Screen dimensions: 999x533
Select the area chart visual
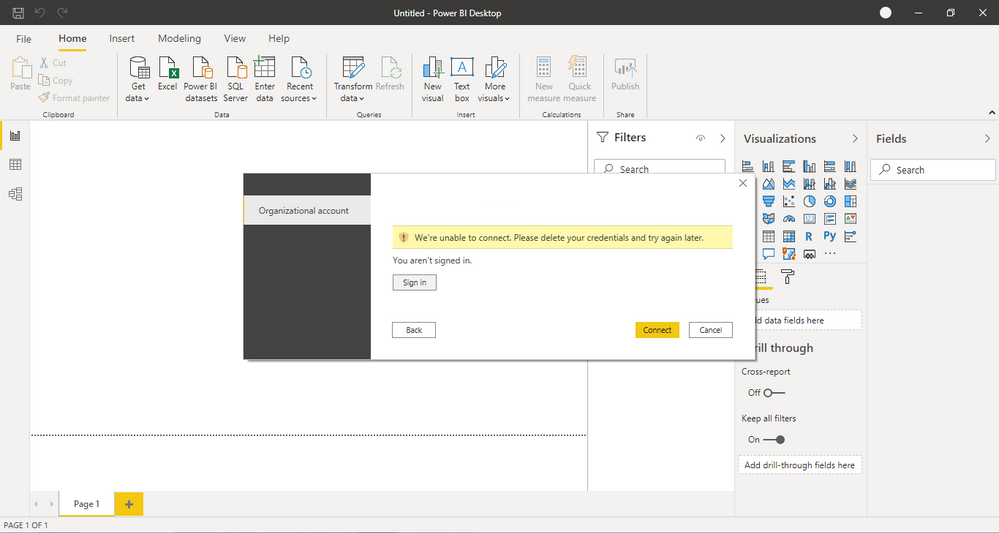768,184
